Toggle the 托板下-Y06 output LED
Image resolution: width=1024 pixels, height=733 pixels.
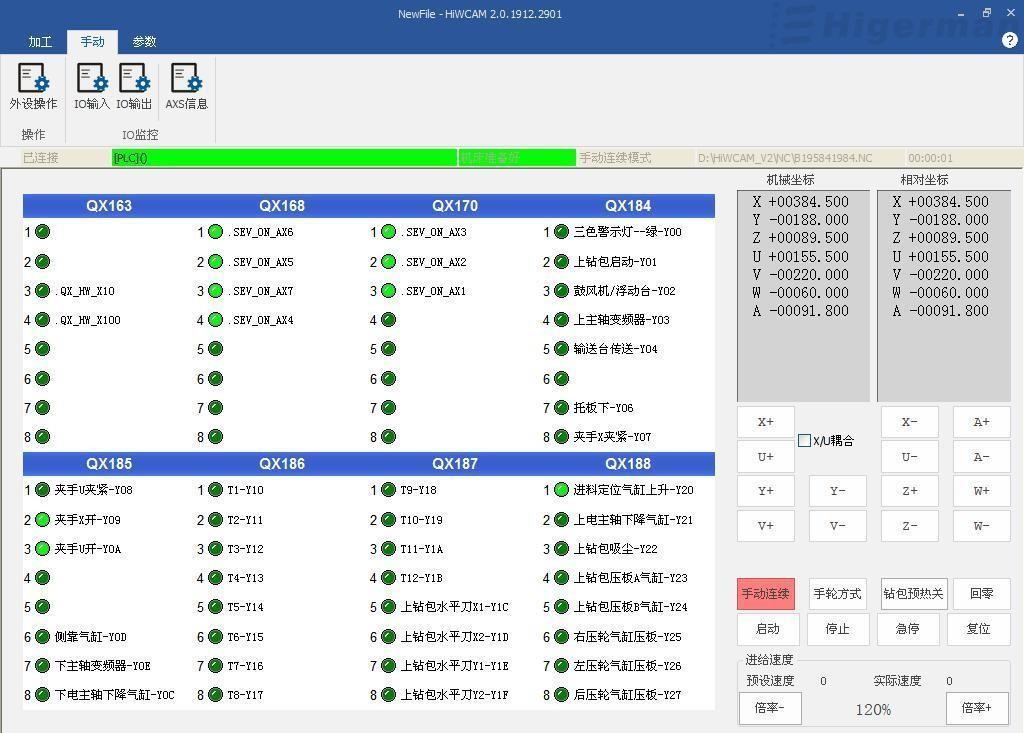(561, 408)
